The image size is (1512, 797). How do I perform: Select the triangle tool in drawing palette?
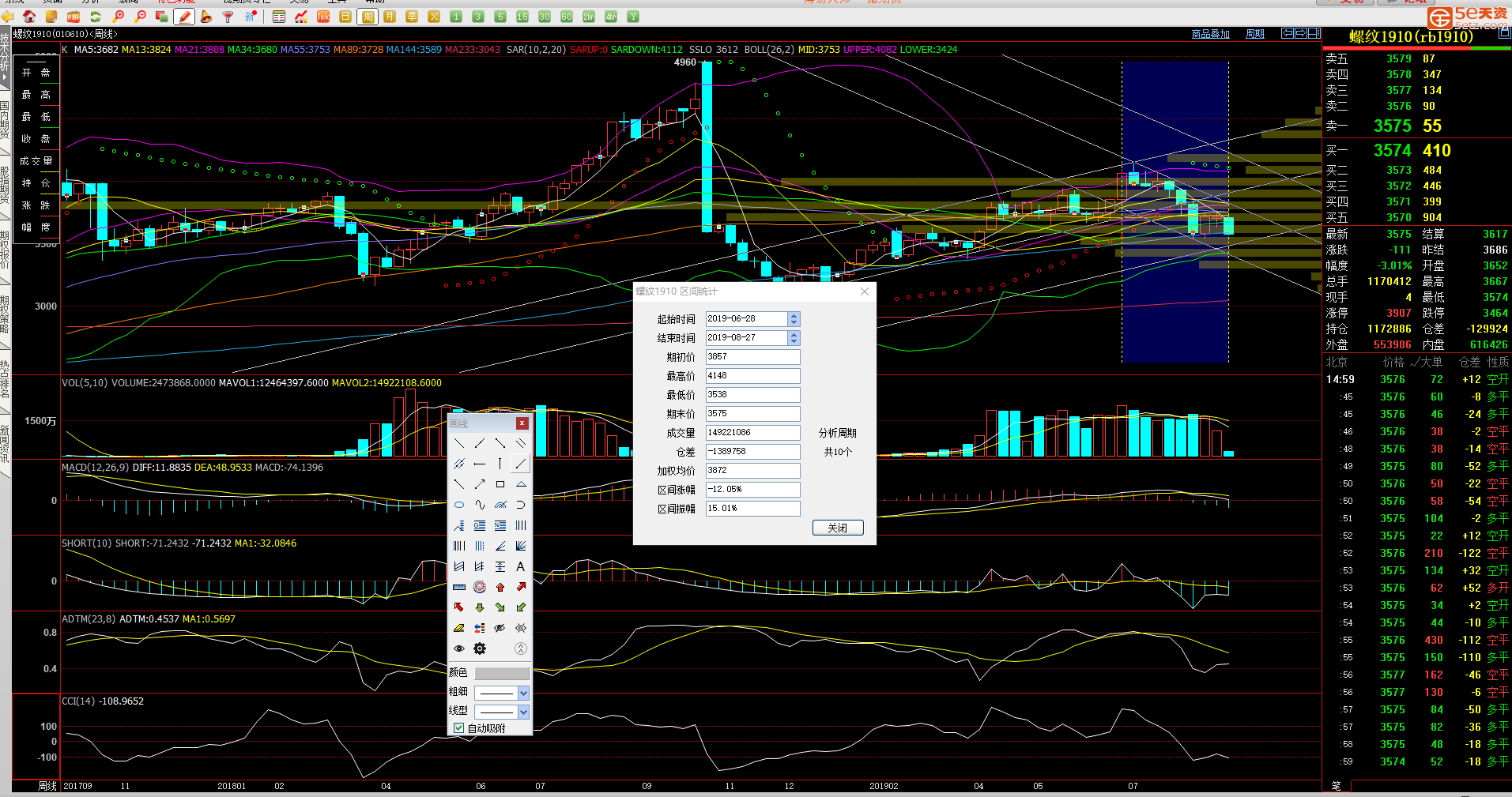[521, 484]
